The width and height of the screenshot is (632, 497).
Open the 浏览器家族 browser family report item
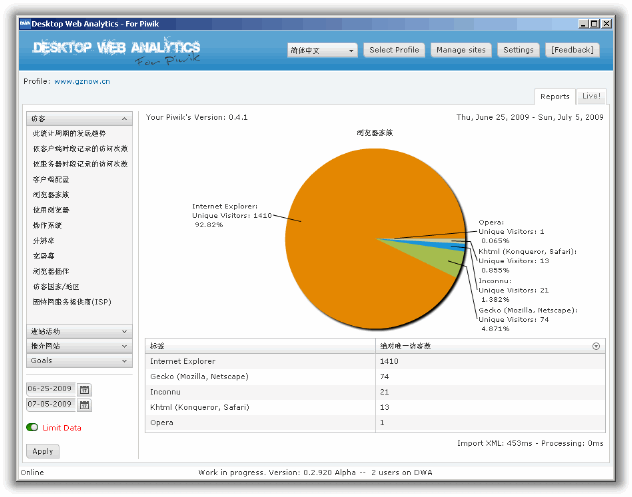51,195
